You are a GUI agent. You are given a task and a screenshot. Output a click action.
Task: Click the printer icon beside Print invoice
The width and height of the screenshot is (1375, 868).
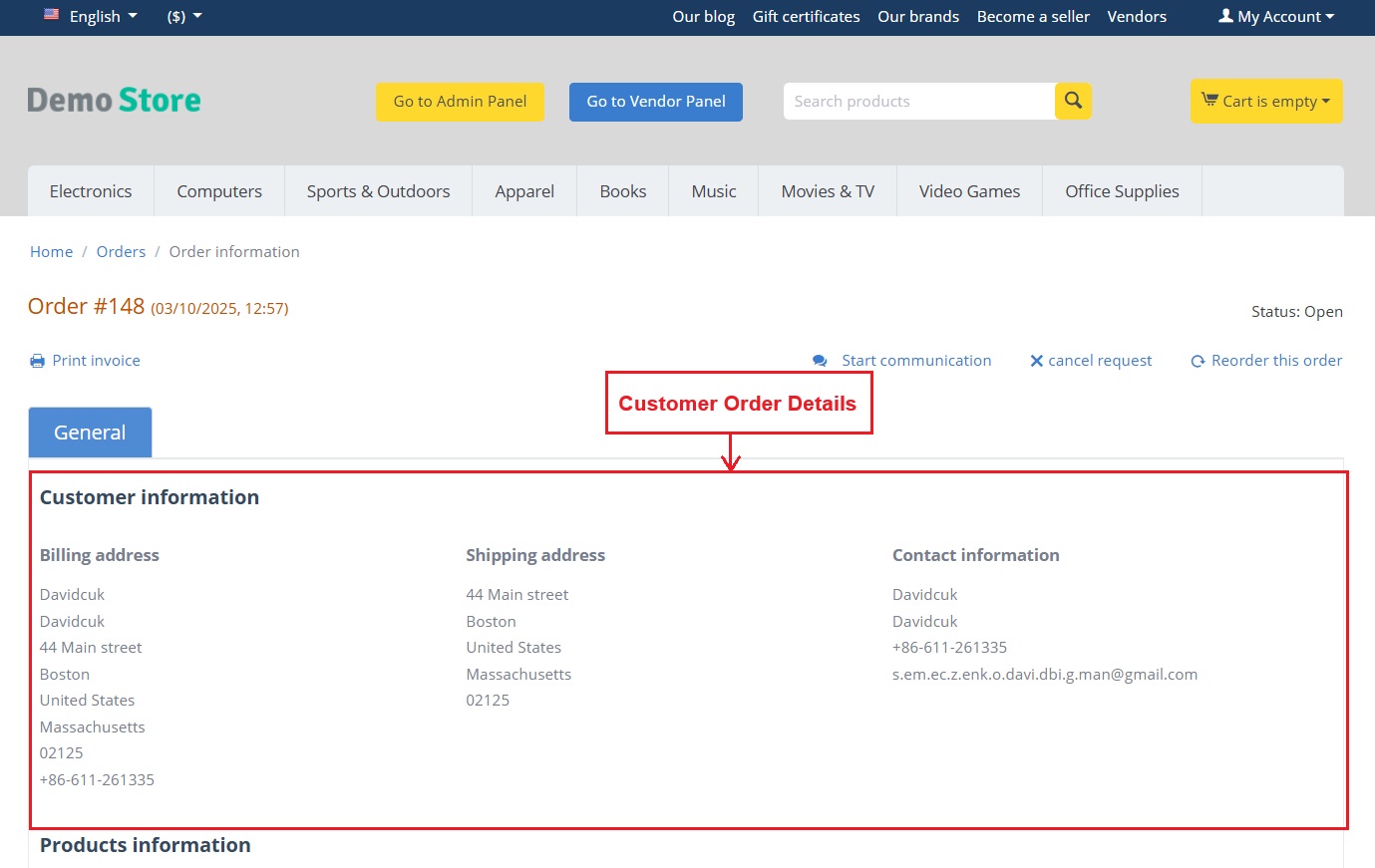37,361
